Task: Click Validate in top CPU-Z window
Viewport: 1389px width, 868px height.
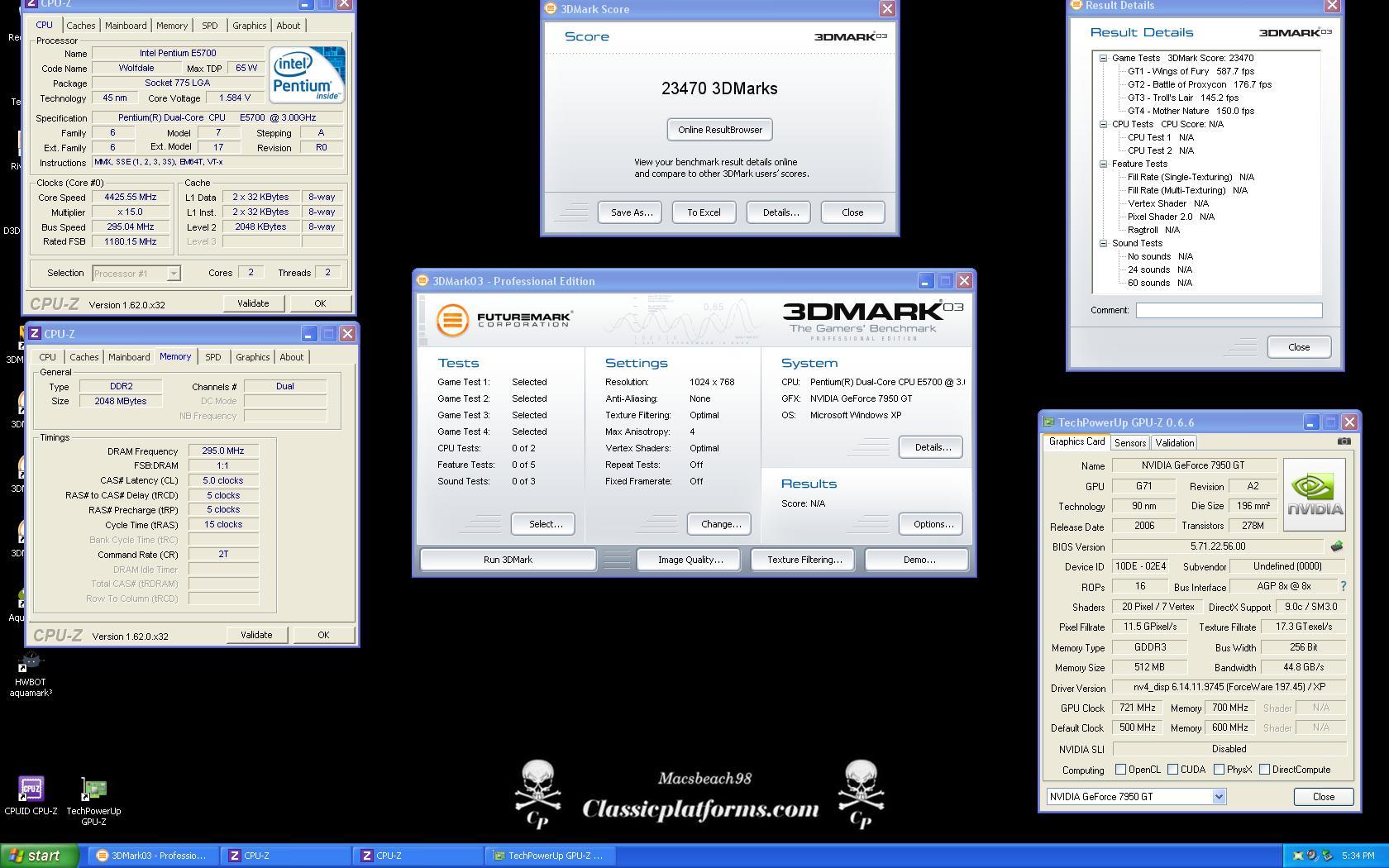Action: [x=253, y=303]
